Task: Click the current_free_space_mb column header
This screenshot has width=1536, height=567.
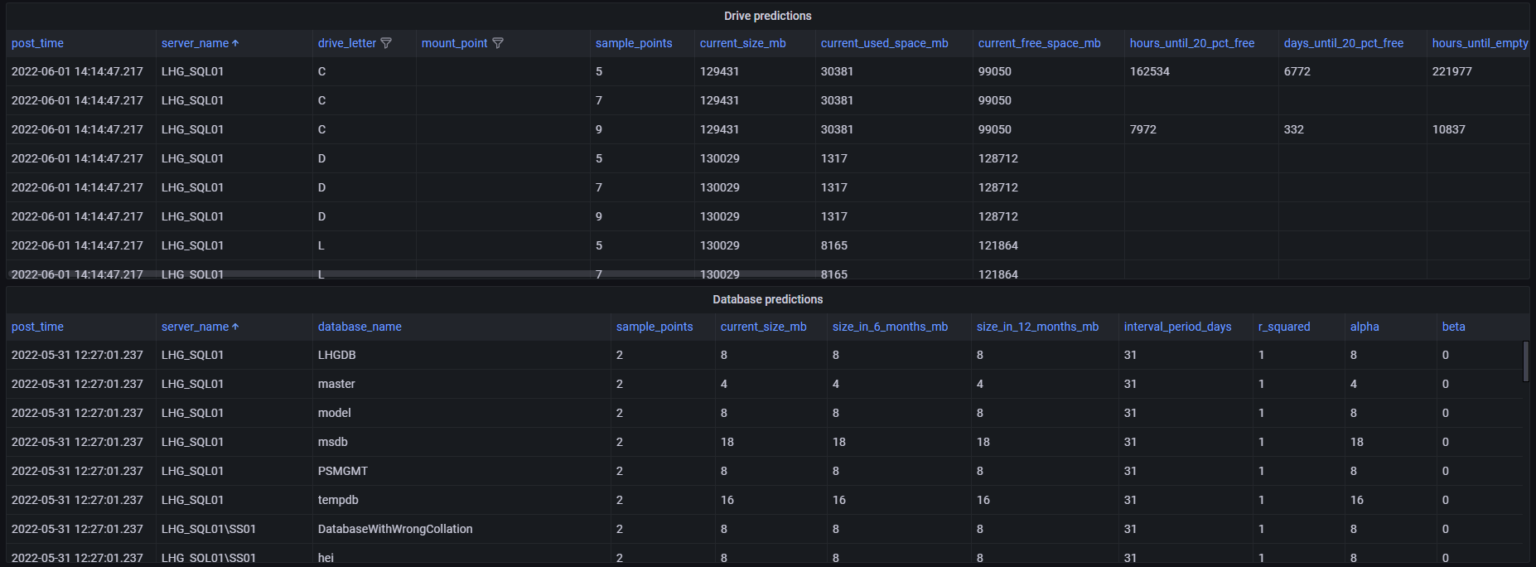Action: click(1039, 44)
